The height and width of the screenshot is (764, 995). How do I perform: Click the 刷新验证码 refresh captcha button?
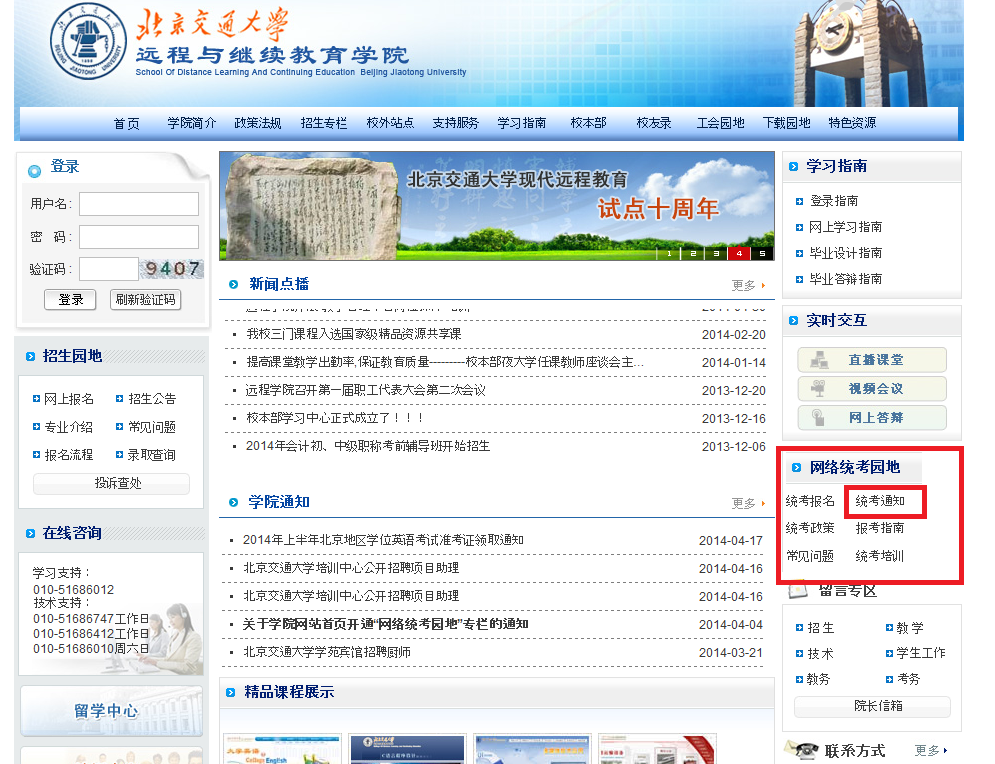[x=145, y=300]
